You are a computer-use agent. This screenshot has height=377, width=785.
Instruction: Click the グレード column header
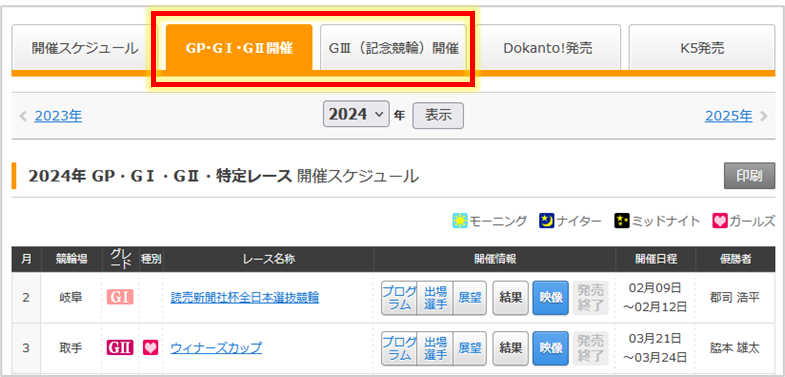pyautogui.click(x=120, y=259)
